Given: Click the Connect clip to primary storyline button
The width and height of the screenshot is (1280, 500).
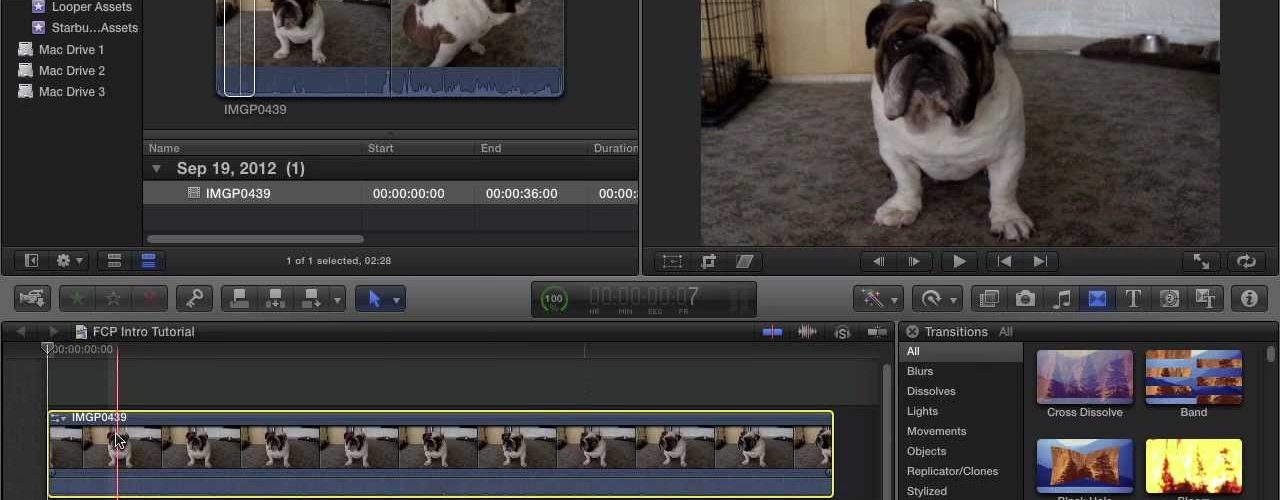Looking at the screenshot, I should tap(239, 298).
